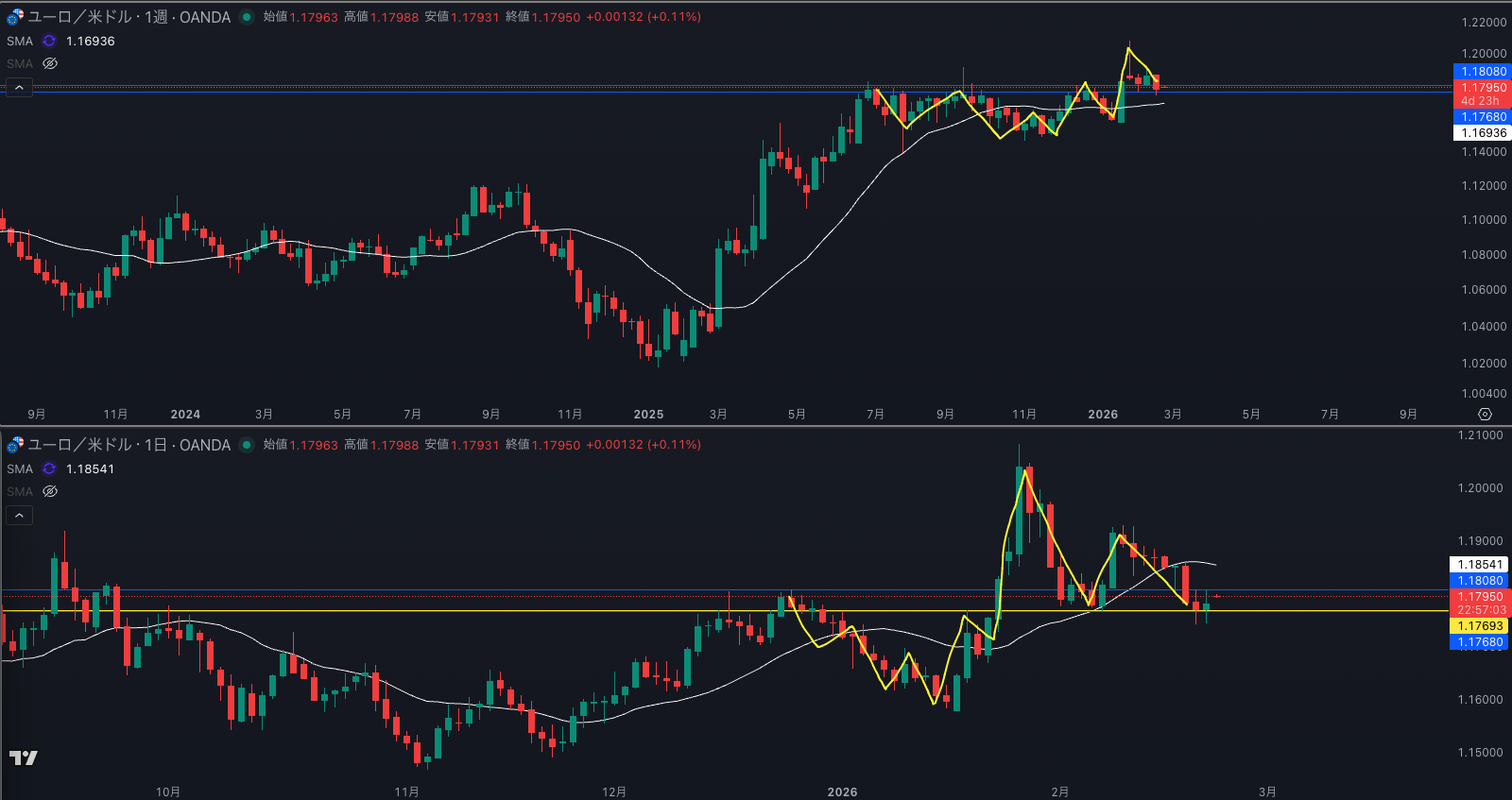Collapse the indicator legend on weekly chart
This screenshot has width=1512, height=800.
tap(20, 88)
